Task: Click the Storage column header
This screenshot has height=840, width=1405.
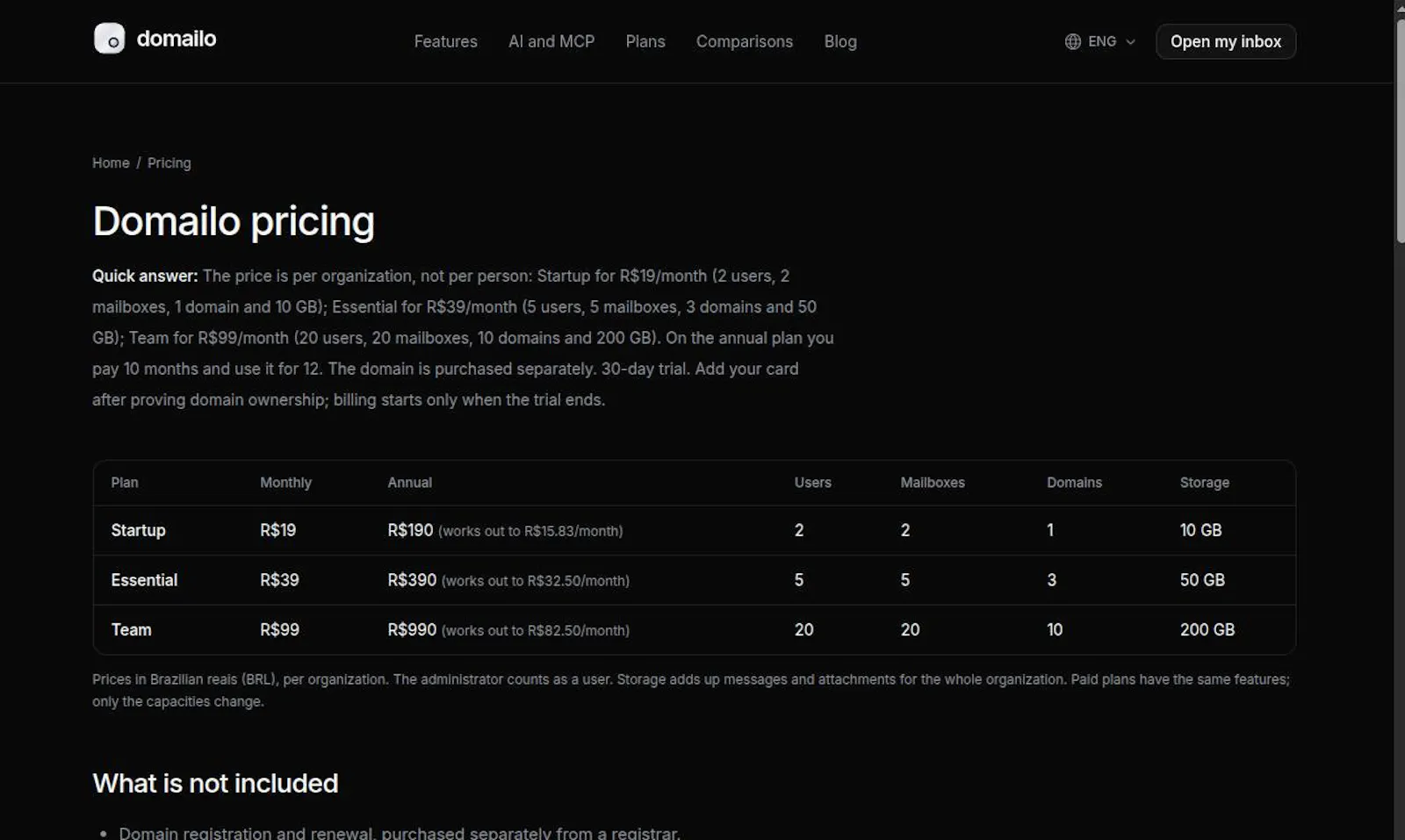Action: pyautogui.click(x=1204, y=483)
